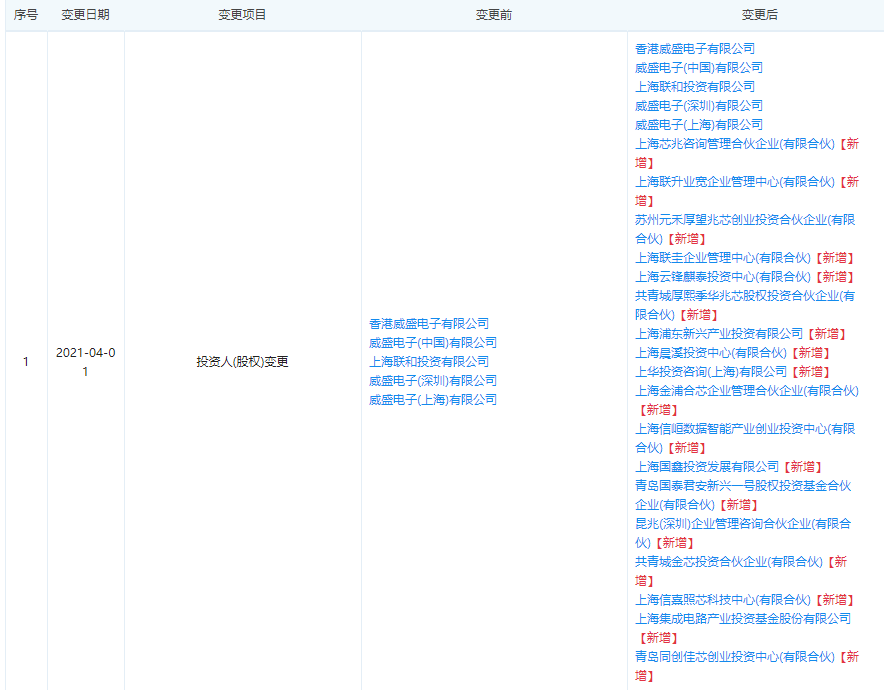Open the 共青城厚熙季华兆芯股权投资合伙企业 link
The height and width of the screenshot is (690, 884).
click(x=745, y=305)
